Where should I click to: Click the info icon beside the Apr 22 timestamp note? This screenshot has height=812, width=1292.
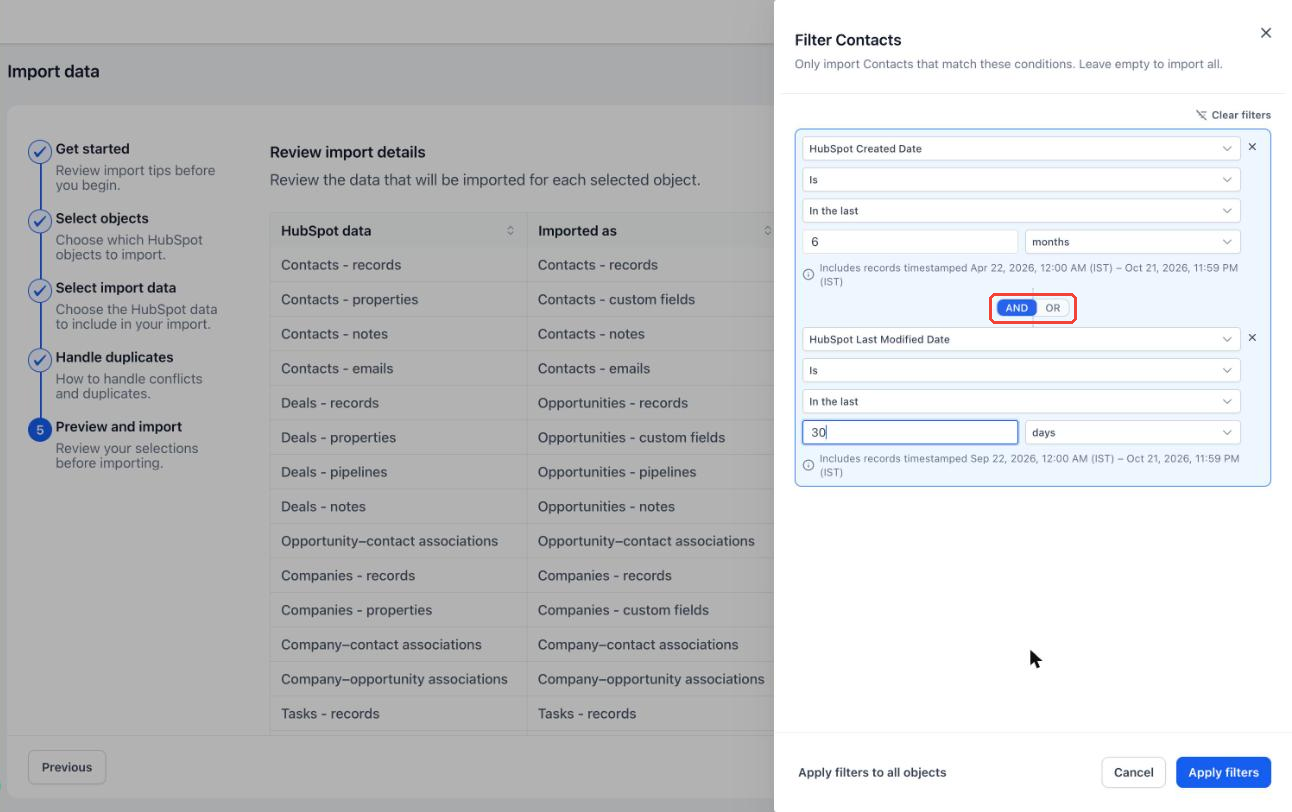809,275
